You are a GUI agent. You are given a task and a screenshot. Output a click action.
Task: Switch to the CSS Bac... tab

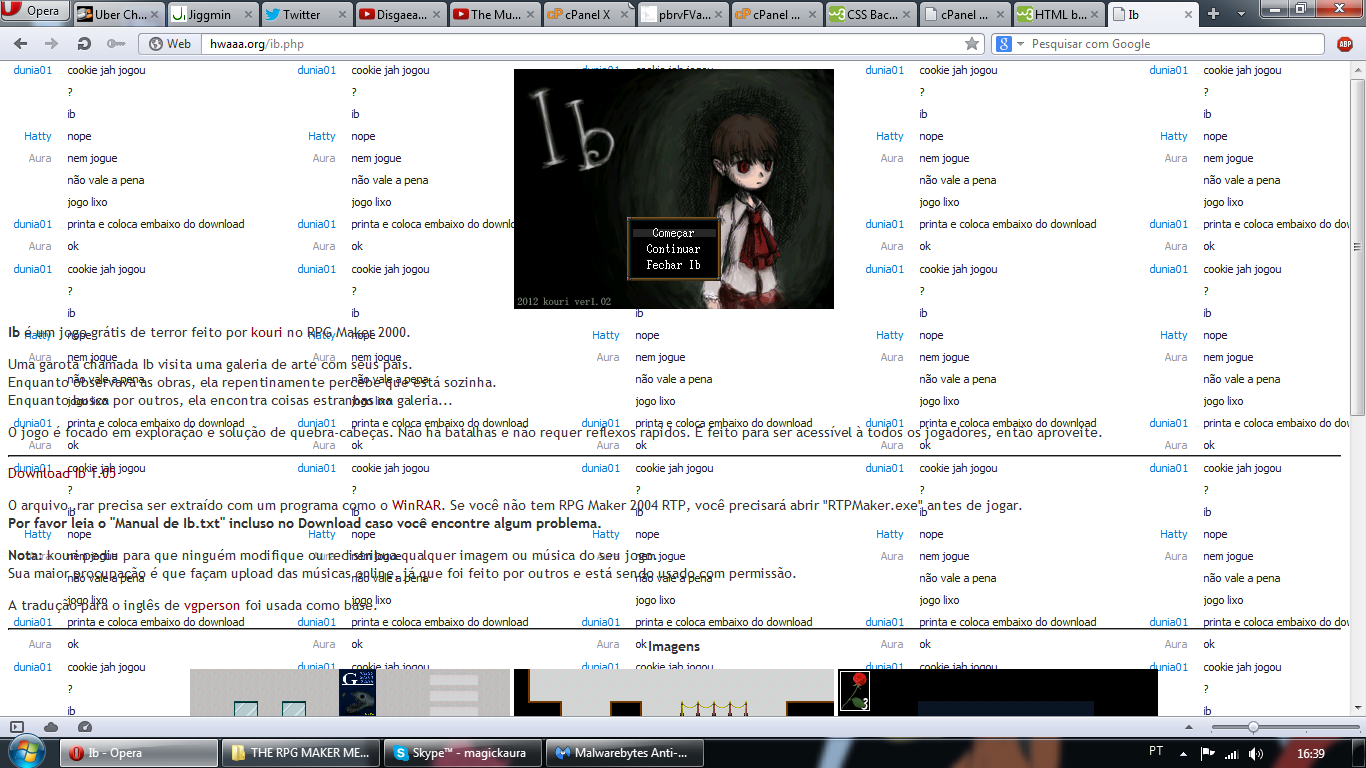tap(871, 14)
